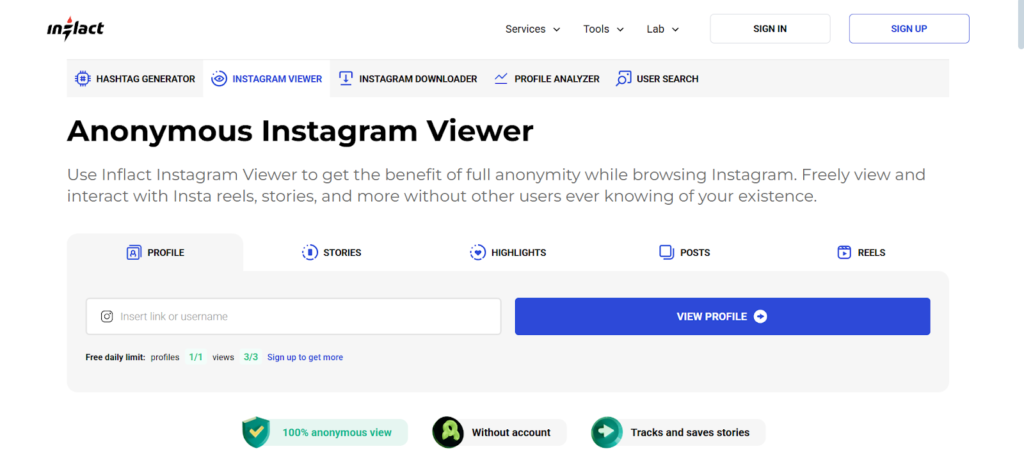This screenshot has height=465, width=1024.
Task: Click the Profile Analyzer chart icon
Action: click(501, 78)
